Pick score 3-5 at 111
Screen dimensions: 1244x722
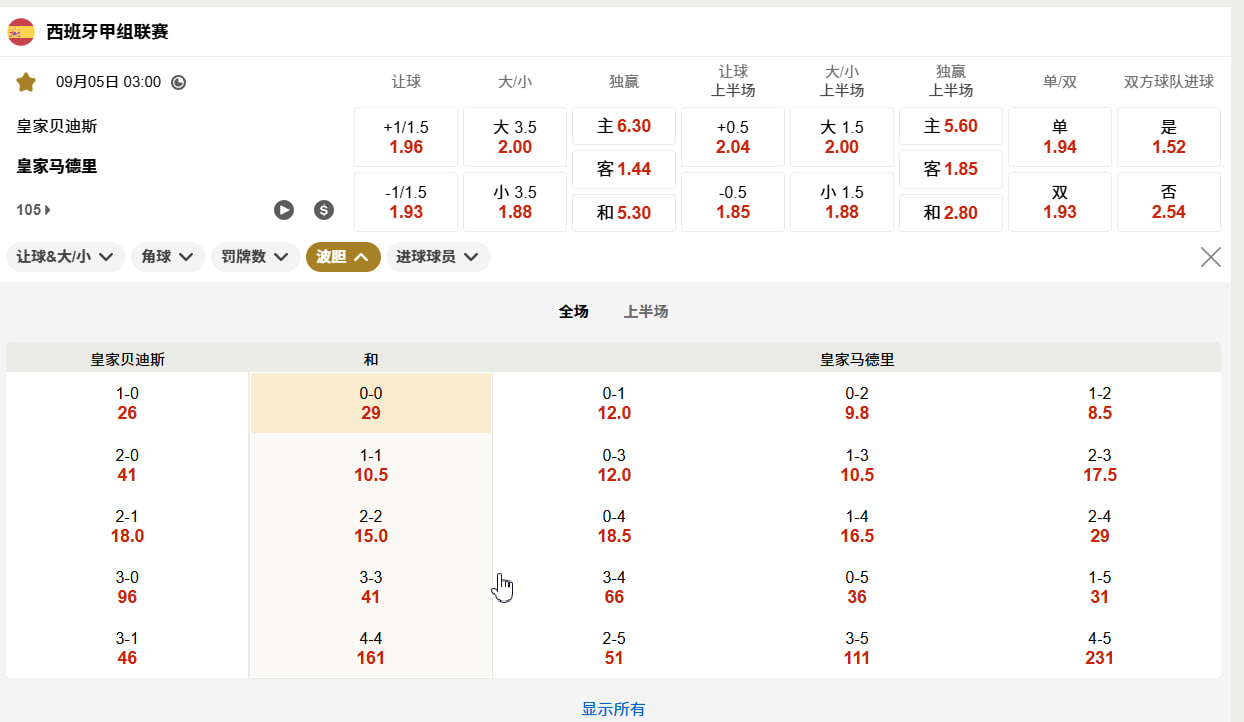point(857,648)
